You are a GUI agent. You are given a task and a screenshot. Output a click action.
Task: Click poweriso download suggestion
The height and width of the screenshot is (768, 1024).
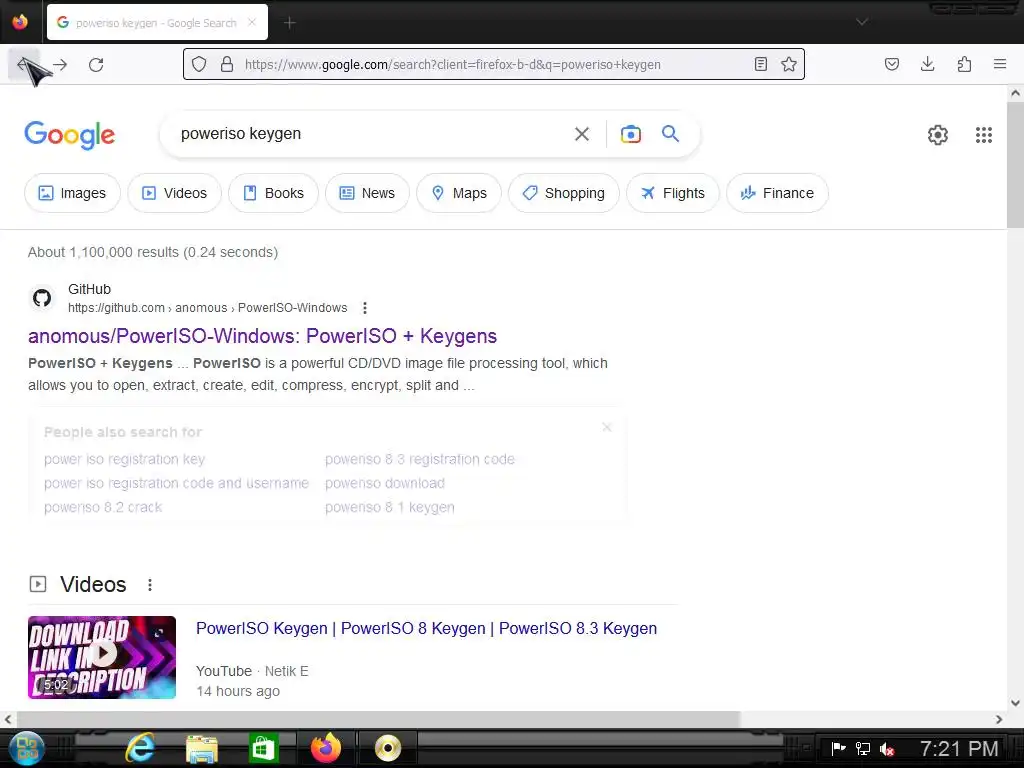385,483
